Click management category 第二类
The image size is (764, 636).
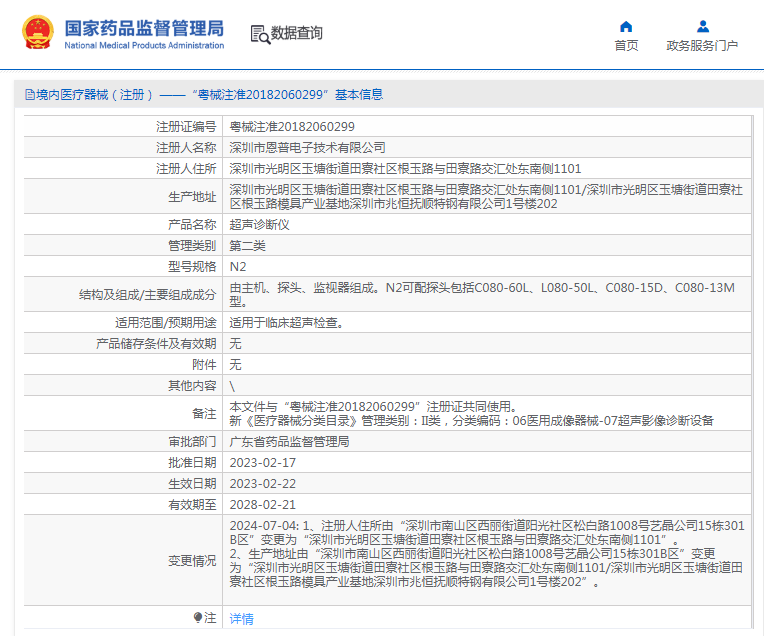tap(248, 246)
